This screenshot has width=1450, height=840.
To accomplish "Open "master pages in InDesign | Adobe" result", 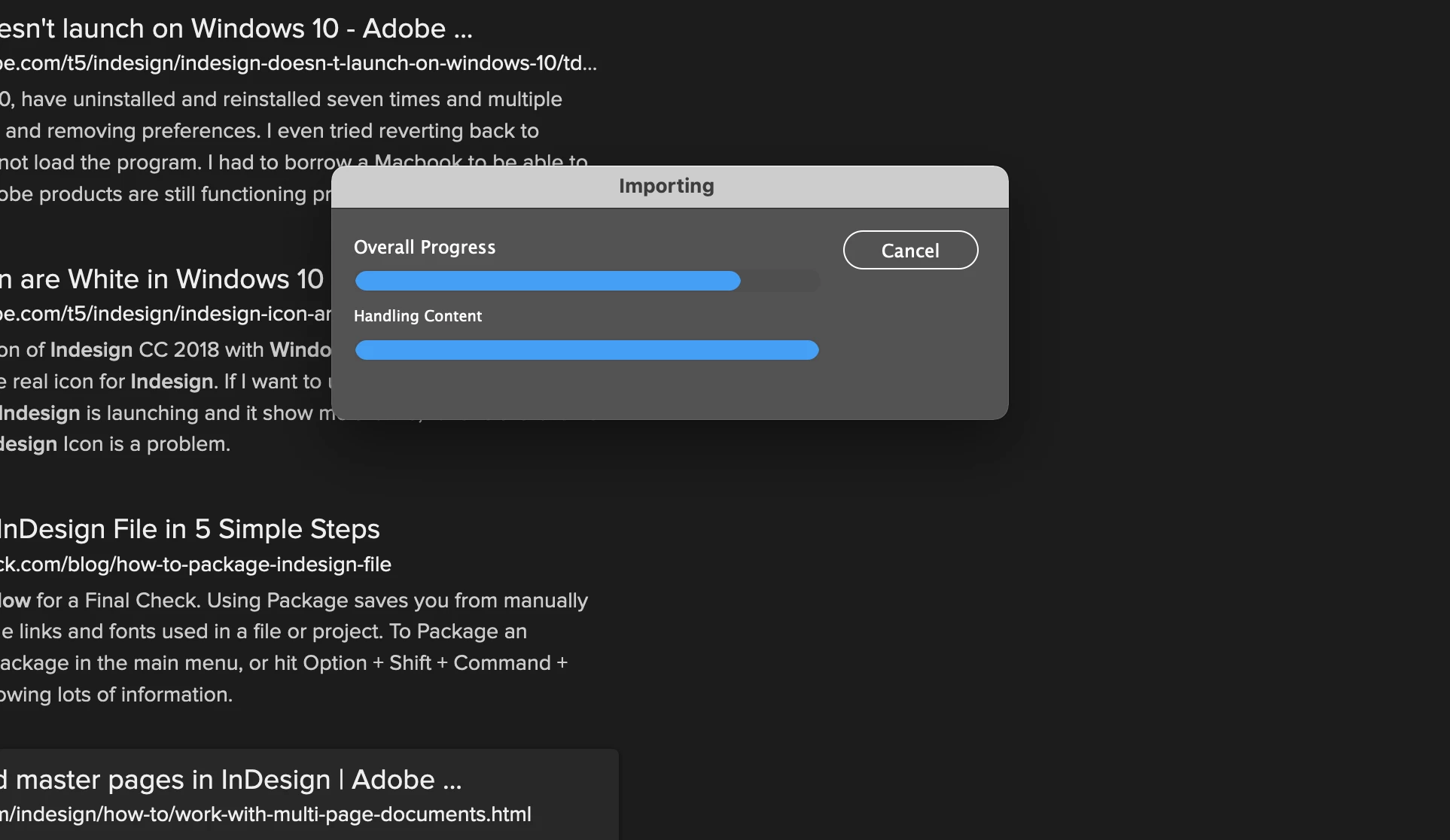I will (230, 780).
